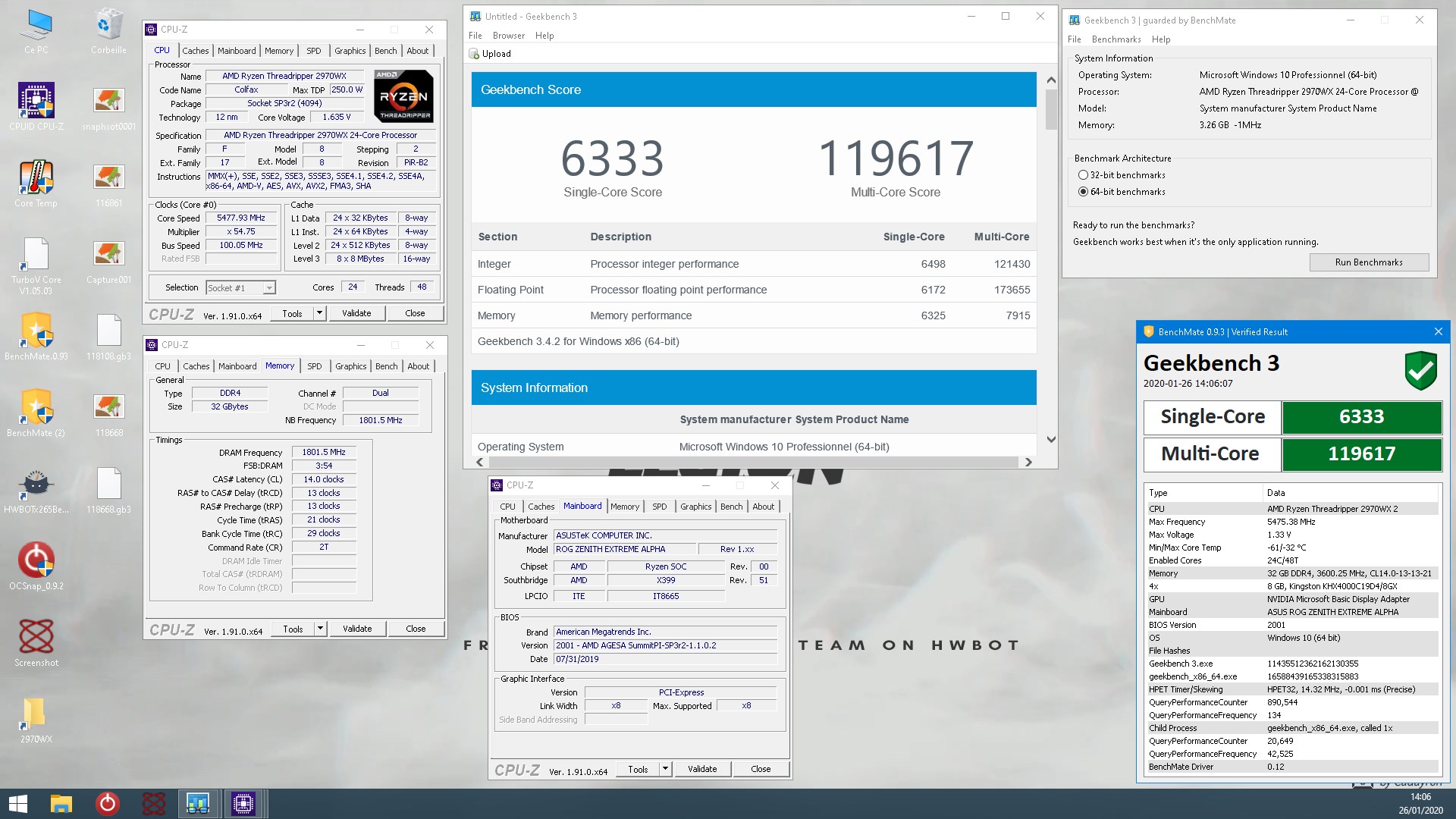
Task: Open Bench tab in top CPU-Z window
Action: tap(386, 51)
